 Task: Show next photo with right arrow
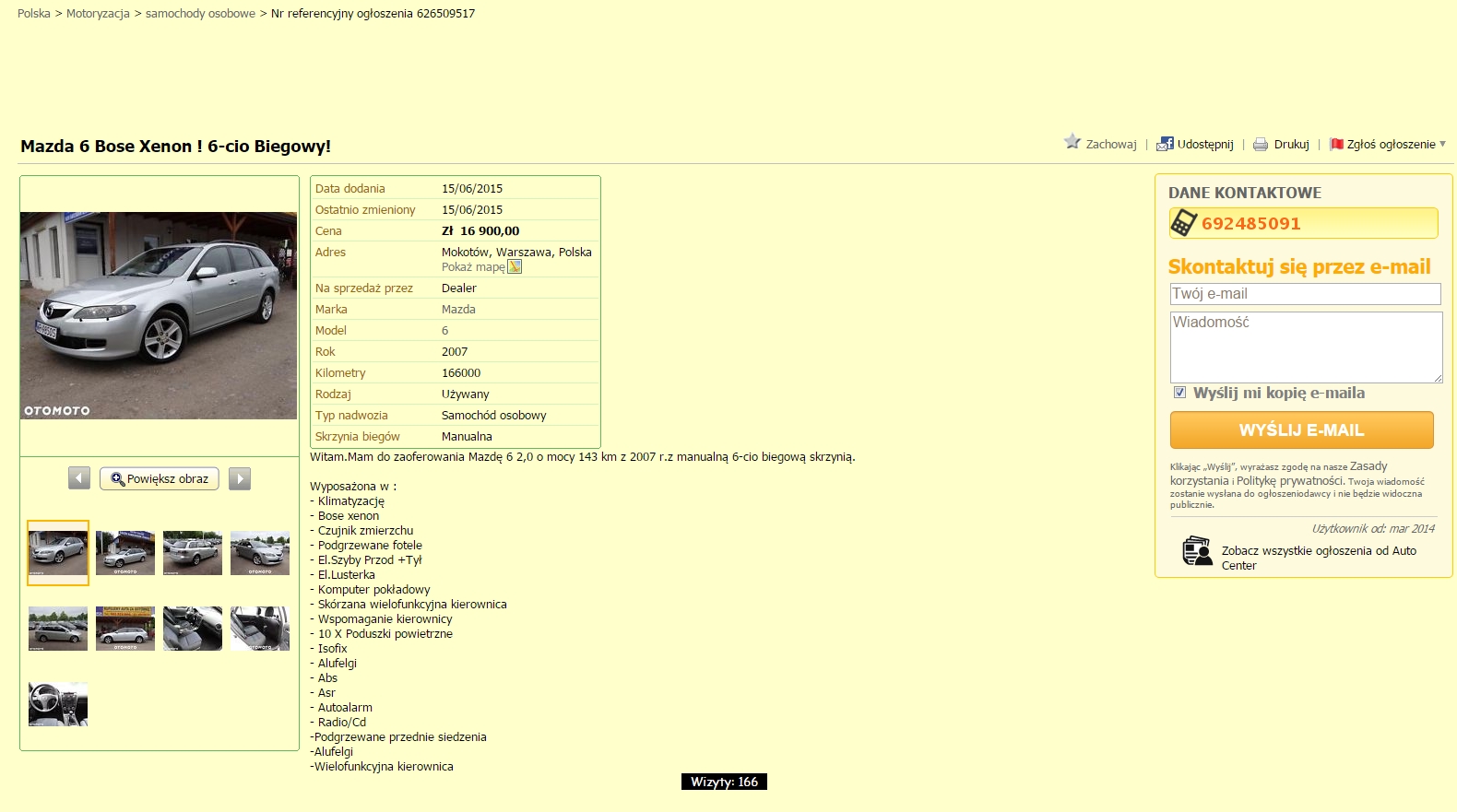point(240,478)
